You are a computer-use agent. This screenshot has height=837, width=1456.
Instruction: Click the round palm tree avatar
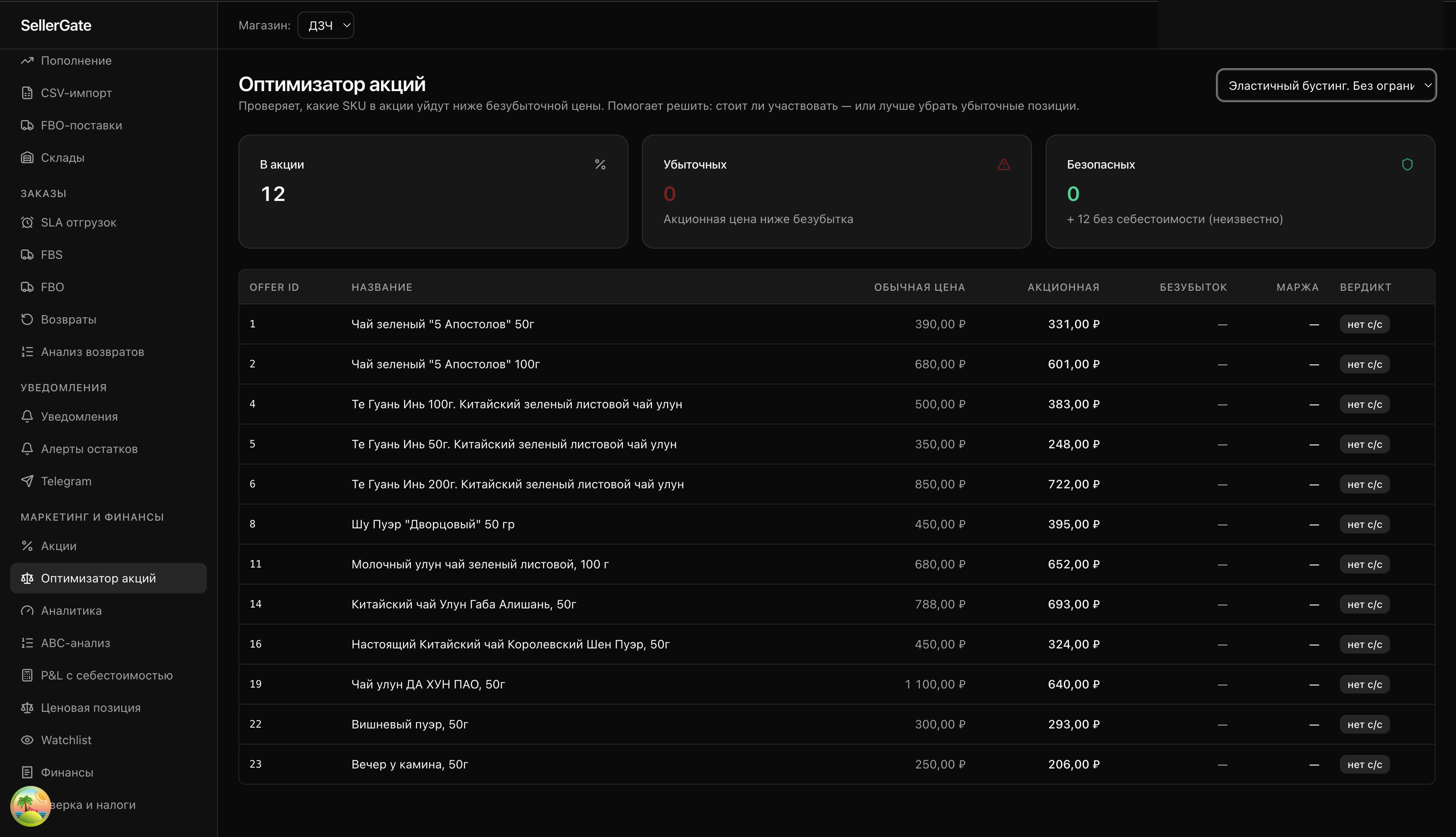tap(31, 806)
